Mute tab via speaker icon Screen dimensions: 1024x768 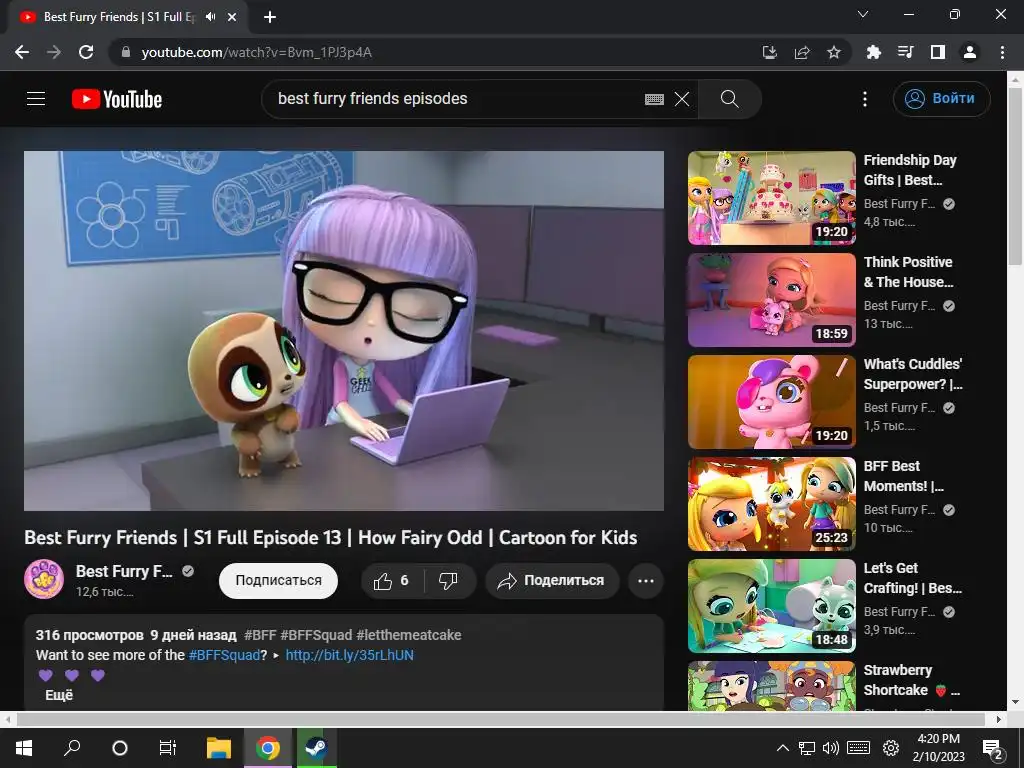(210, 17)
